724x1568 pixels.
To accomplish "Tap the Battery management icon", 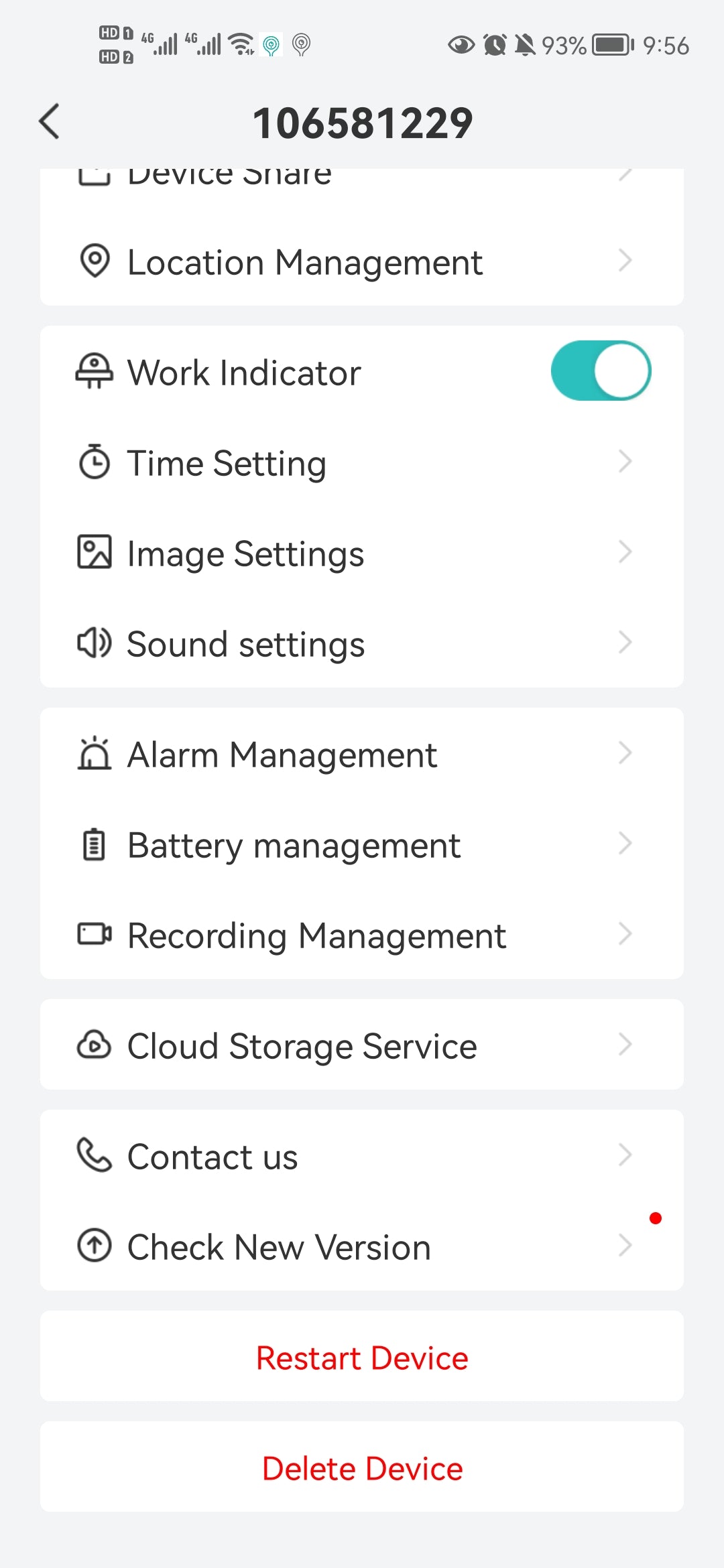I will (95, 844).
